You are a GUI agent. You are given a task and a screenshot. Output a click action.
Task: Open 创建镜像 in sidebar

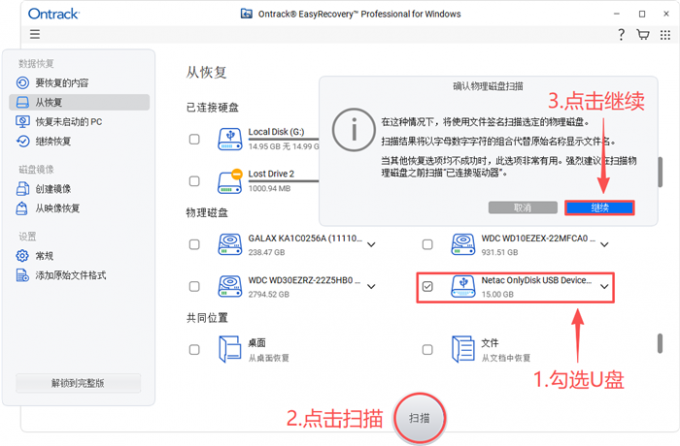(79, 189)
